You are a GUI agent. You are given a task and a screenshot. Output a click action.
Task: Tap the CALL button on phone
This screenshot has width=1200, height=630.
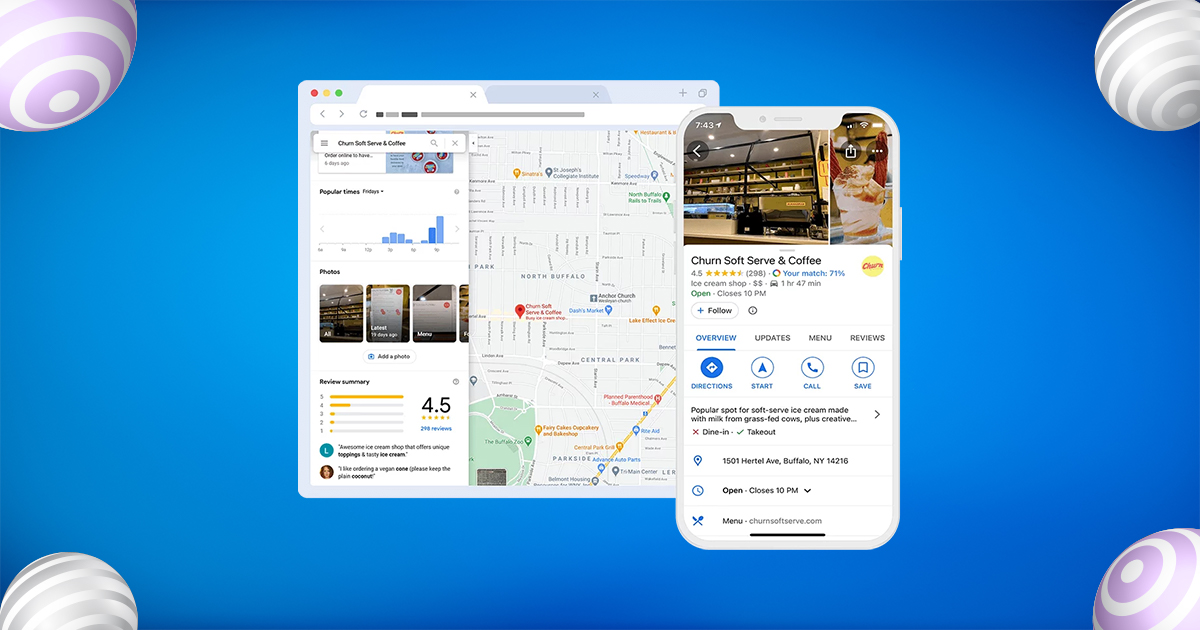(x=812, y=373)
